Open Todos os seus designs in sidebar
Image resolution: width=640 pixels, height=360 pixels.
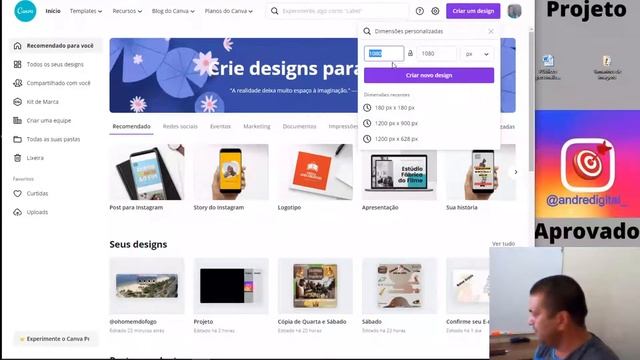56,64
